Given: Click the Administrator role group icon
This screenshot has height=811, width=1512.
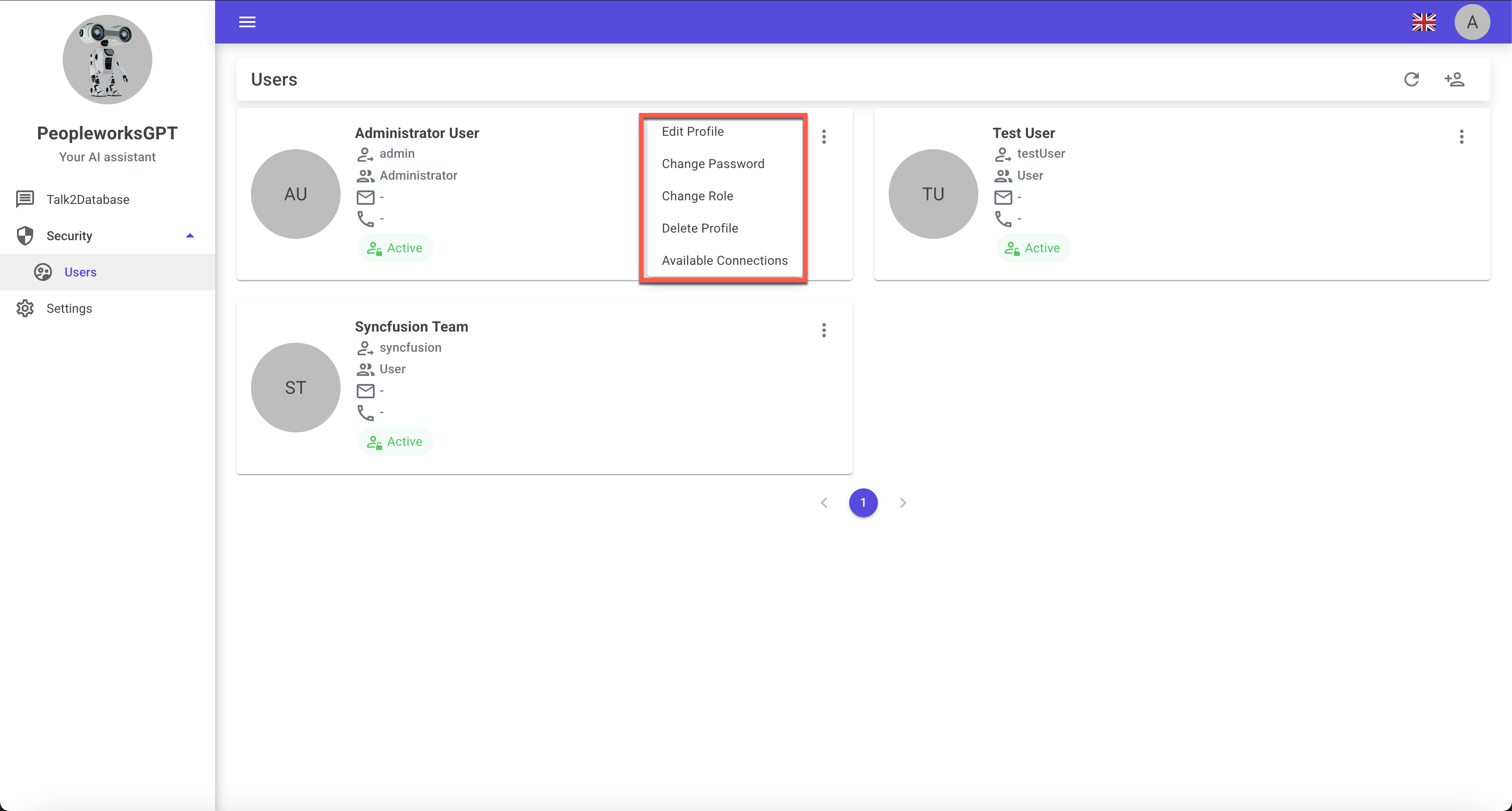Looking at the screenshot, I should click(366, 176).
